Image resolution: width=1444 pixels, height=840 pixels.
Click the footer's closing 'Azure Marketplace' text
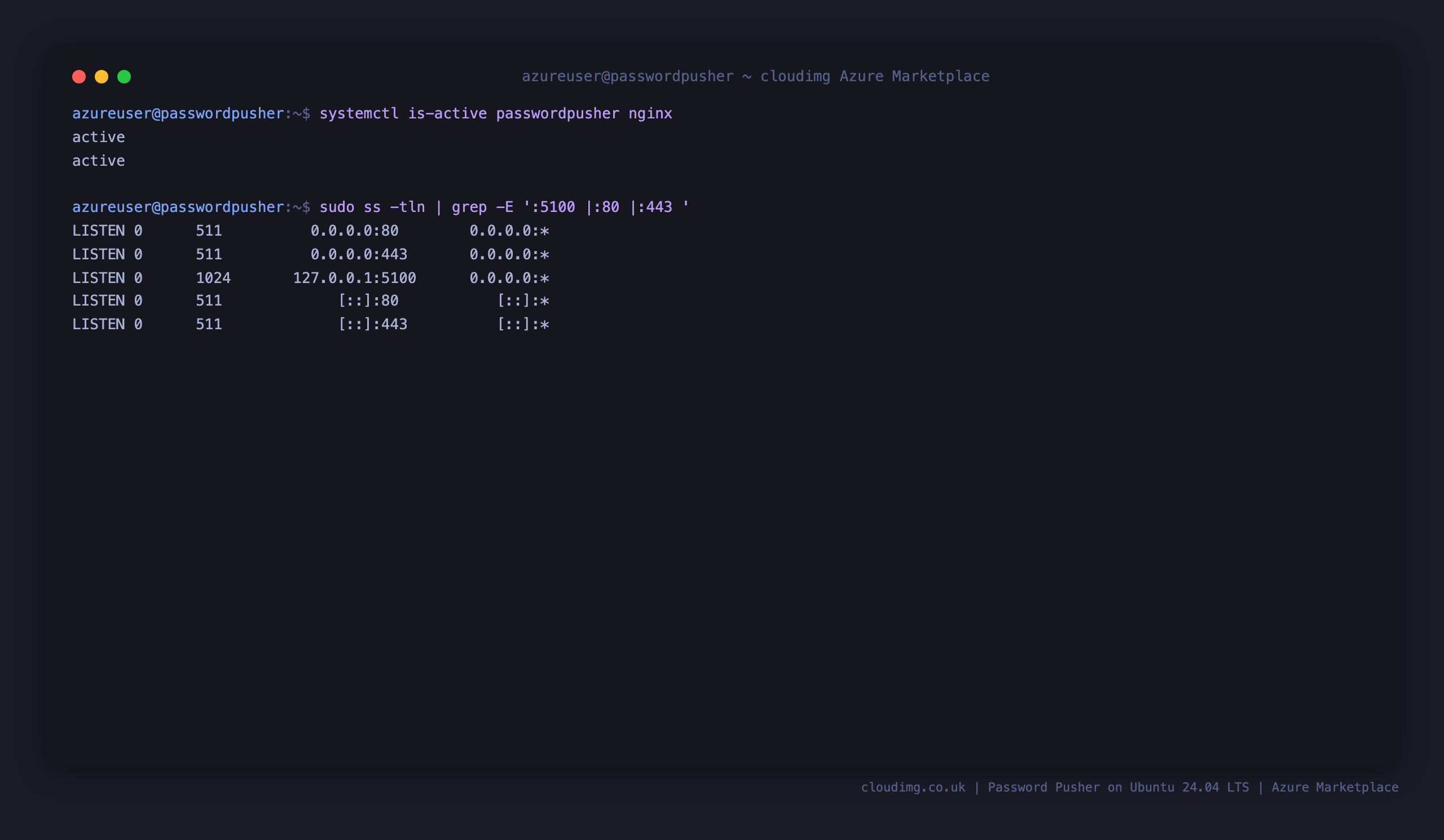[1335, 788]
